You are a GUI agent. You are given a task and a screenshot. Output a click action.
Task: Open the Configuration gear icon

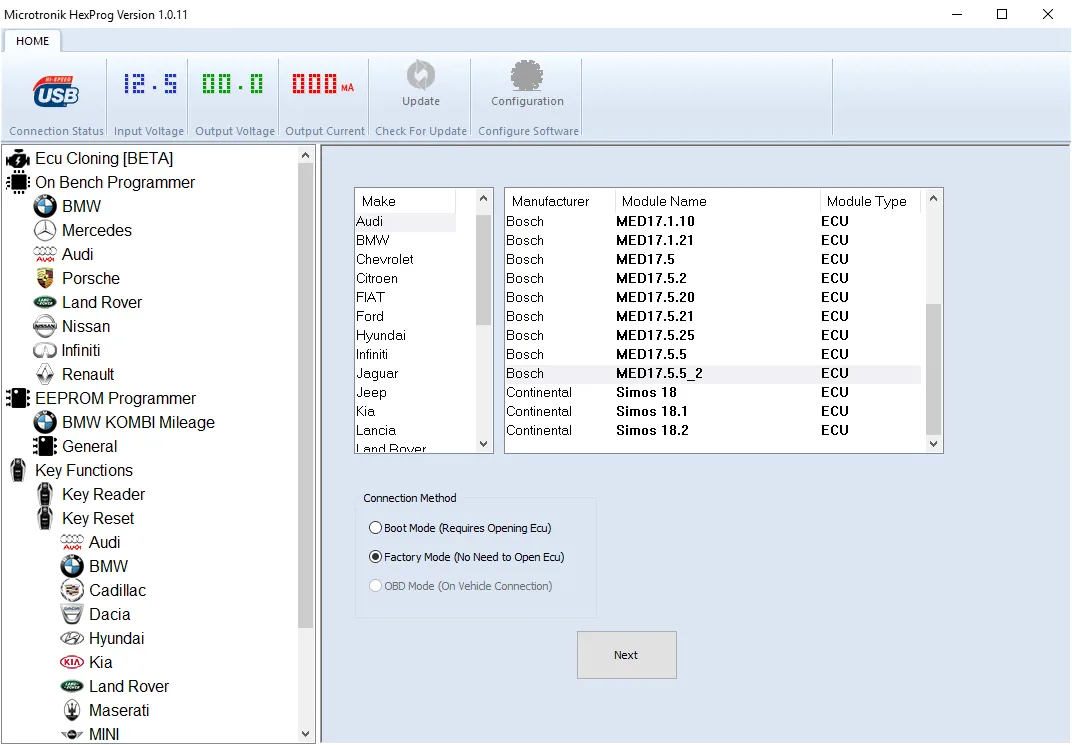tap(526, 75)
